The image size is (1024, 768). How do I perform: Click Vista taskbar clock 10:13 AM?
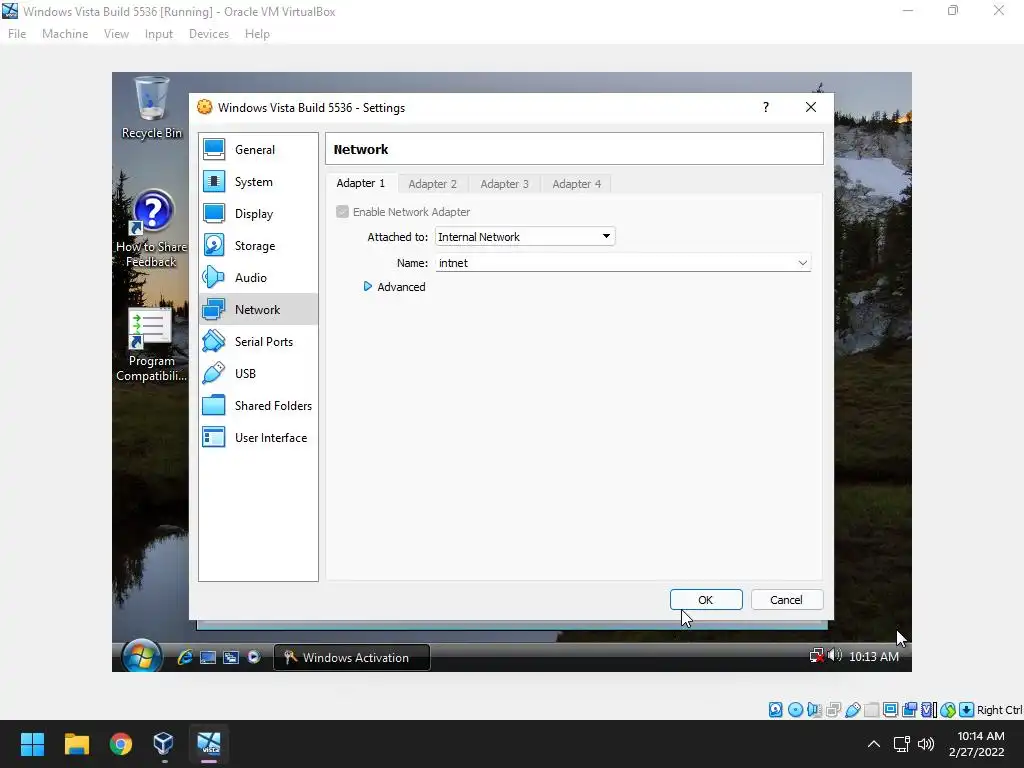pos(874,656)
